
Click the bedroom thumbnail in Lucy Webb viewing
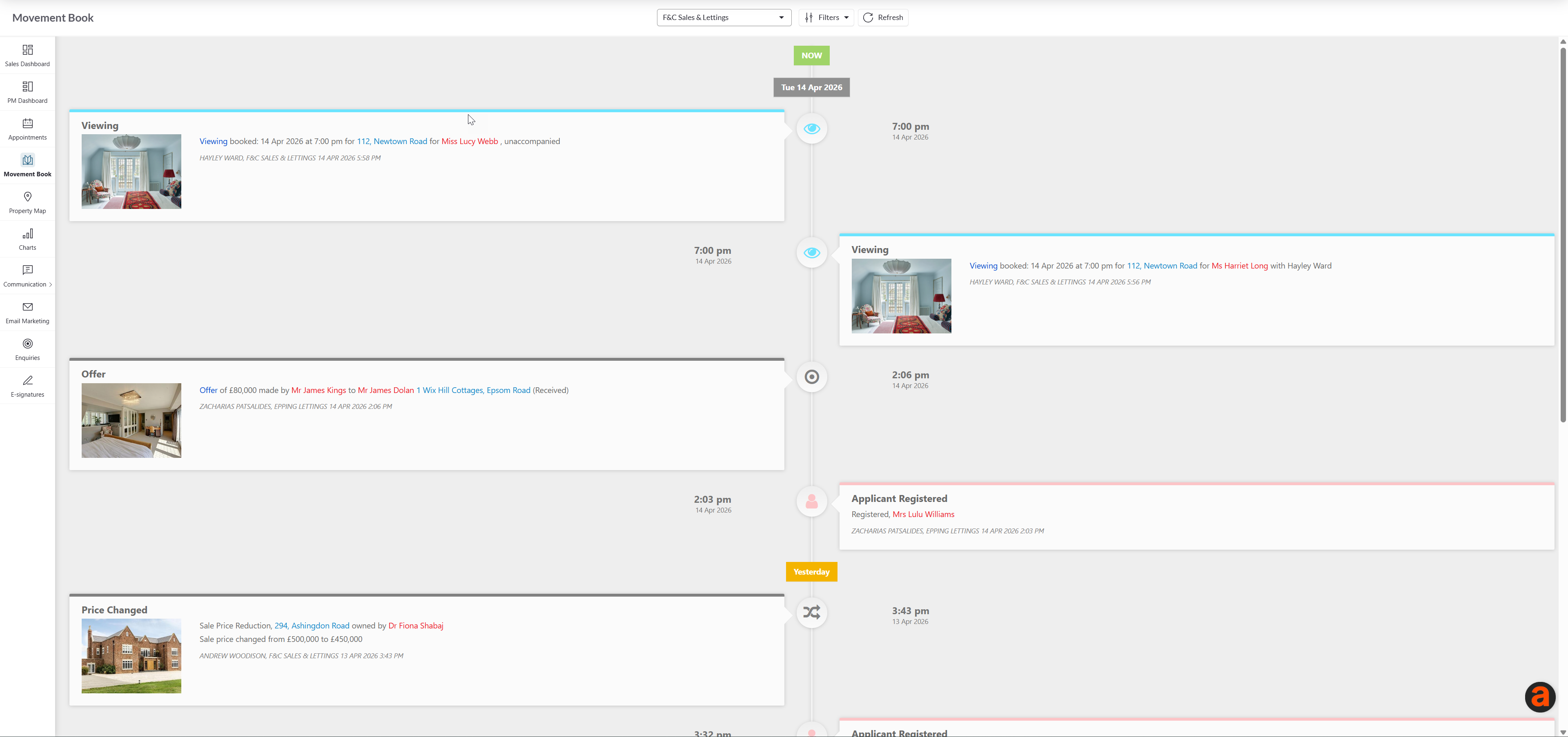(x=131, y=171)
